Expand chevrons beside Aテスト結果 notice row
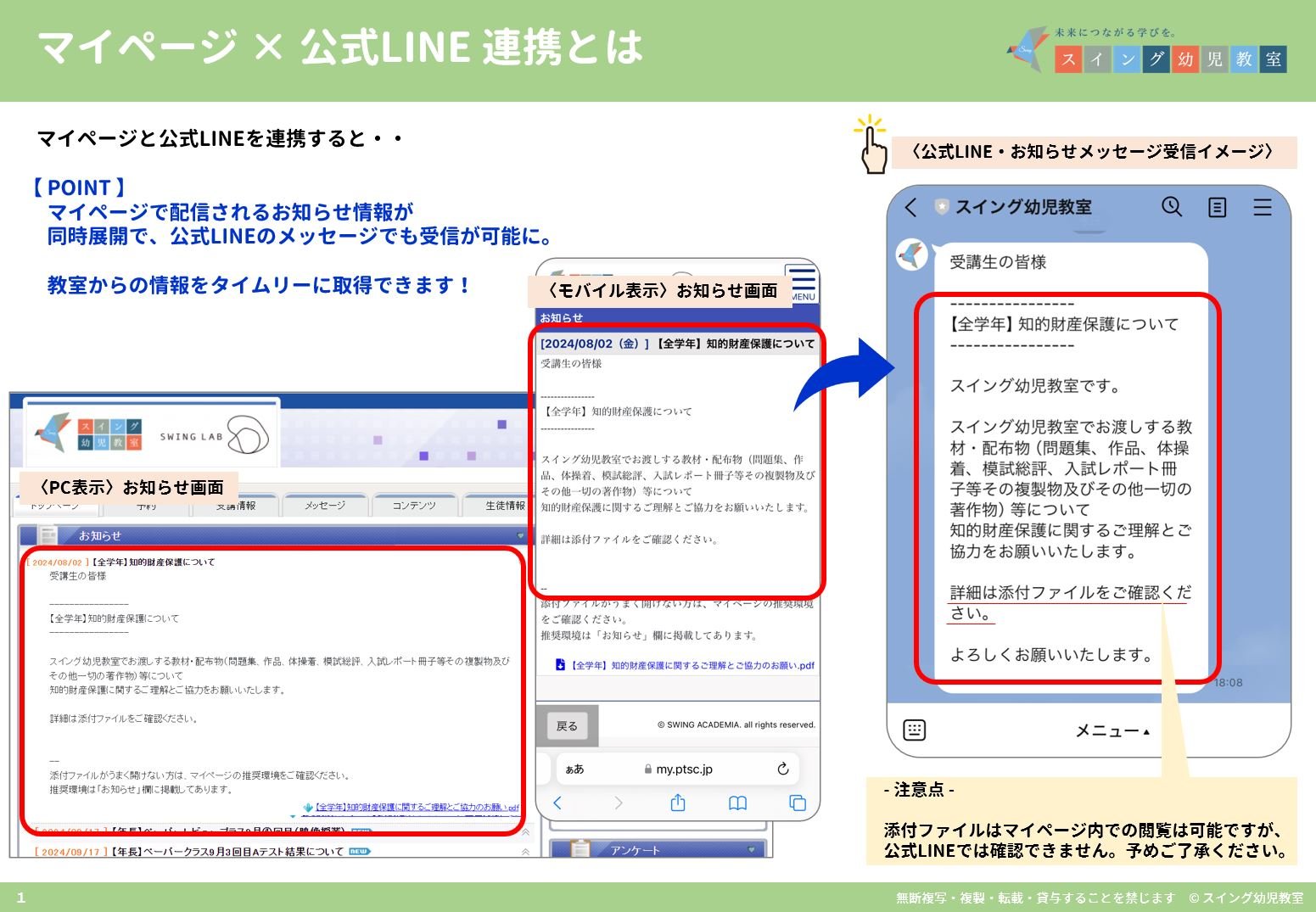Screen dimensions: 1316x912 tap(525, 852)
